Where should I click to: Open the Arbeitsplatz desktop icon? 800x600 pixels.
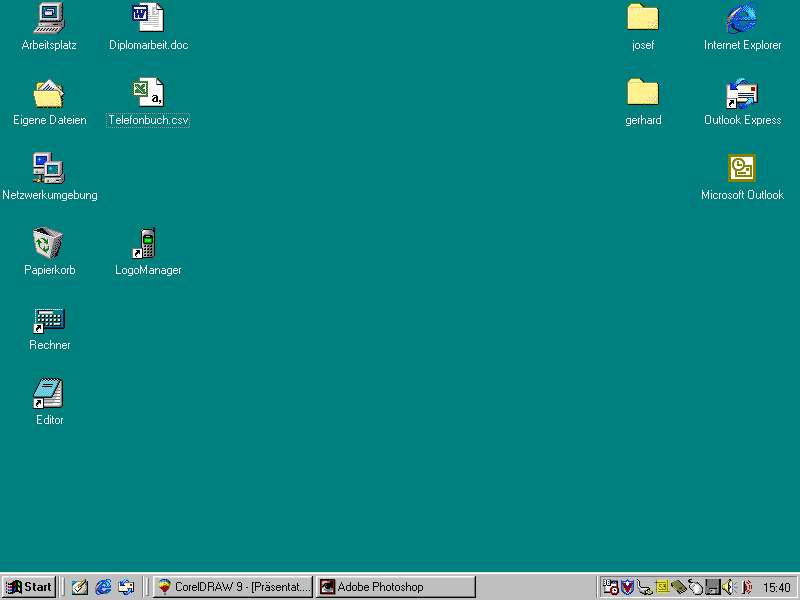point(49,19)
